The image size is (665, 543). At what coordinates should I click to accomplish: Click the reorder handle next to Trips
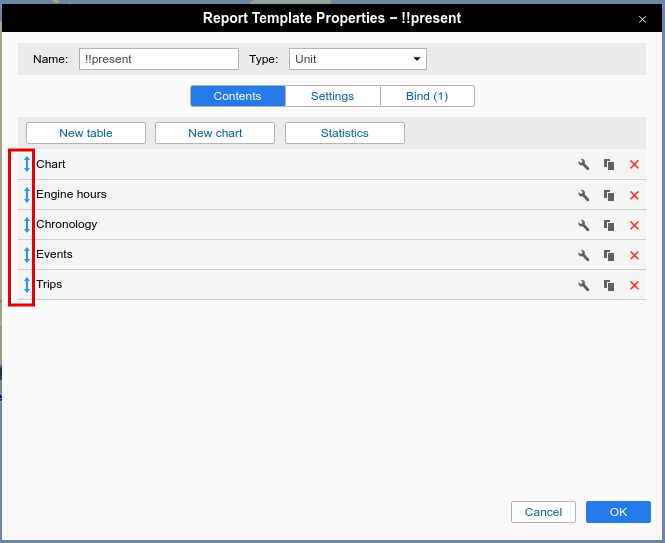point(27,285)
